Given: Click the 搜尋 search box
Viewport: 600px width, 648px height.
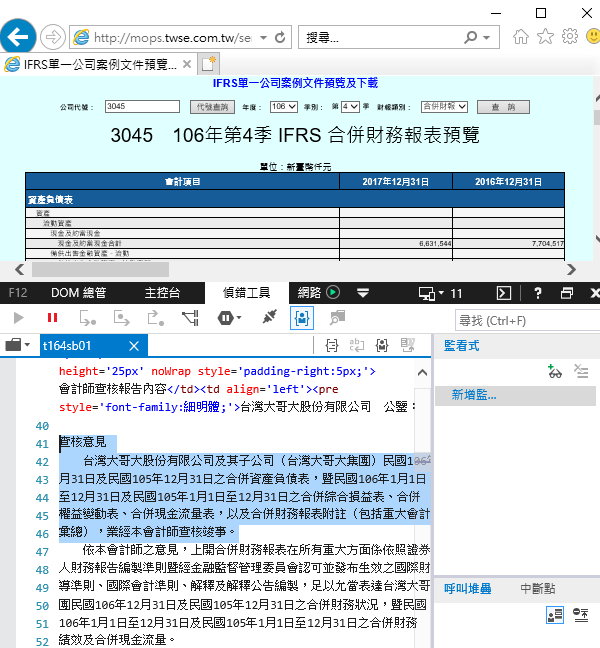Looking at the screenshot, I should (x=380, y=38).
